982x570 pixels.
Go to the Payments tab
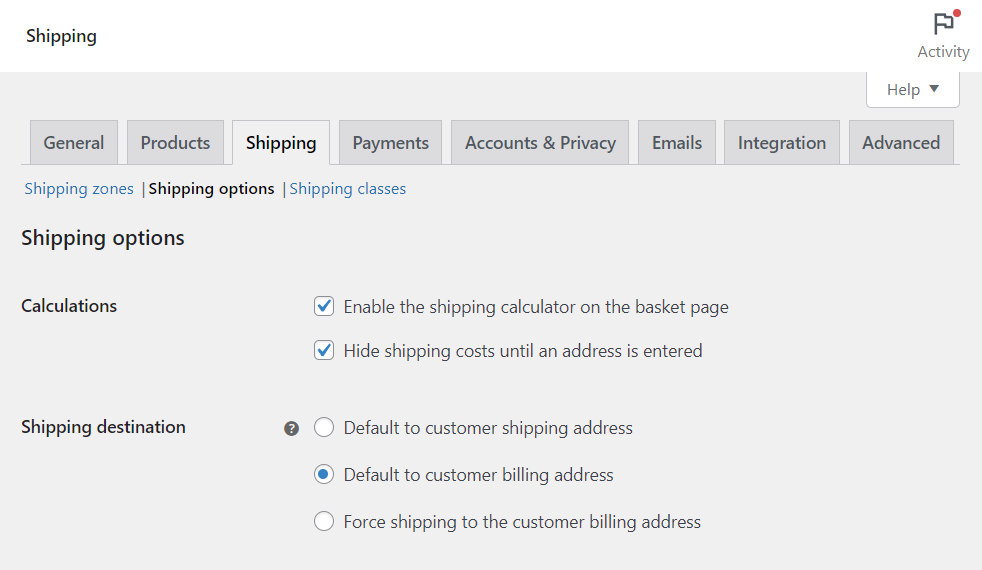[390, 143]
